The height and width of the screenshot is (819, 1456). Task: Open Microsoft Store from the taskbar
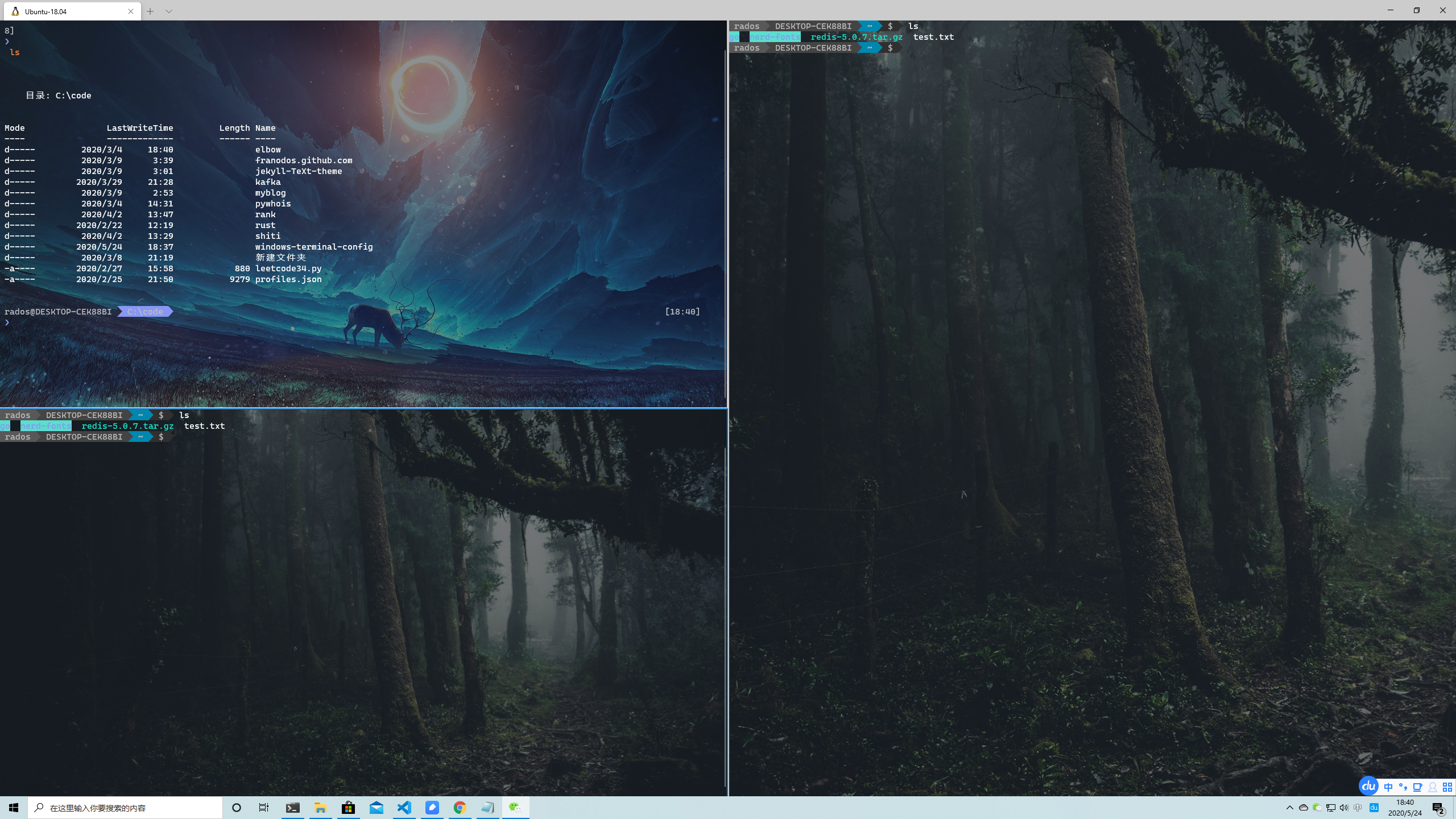tap(349, 808)
